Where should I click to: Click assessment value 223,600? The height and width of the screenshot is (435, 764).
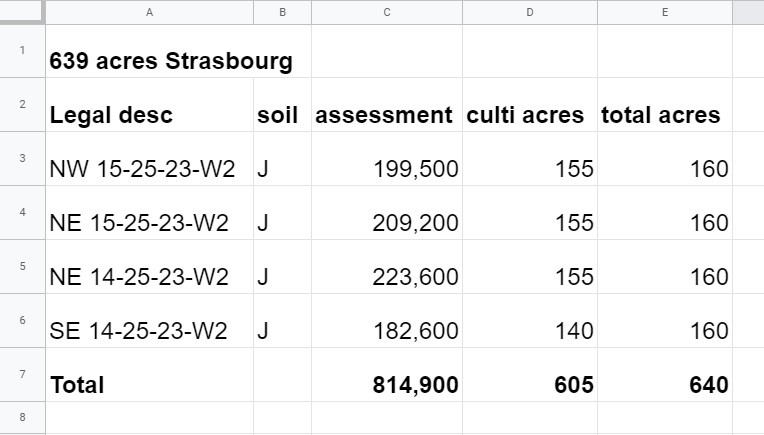point(387,267)
